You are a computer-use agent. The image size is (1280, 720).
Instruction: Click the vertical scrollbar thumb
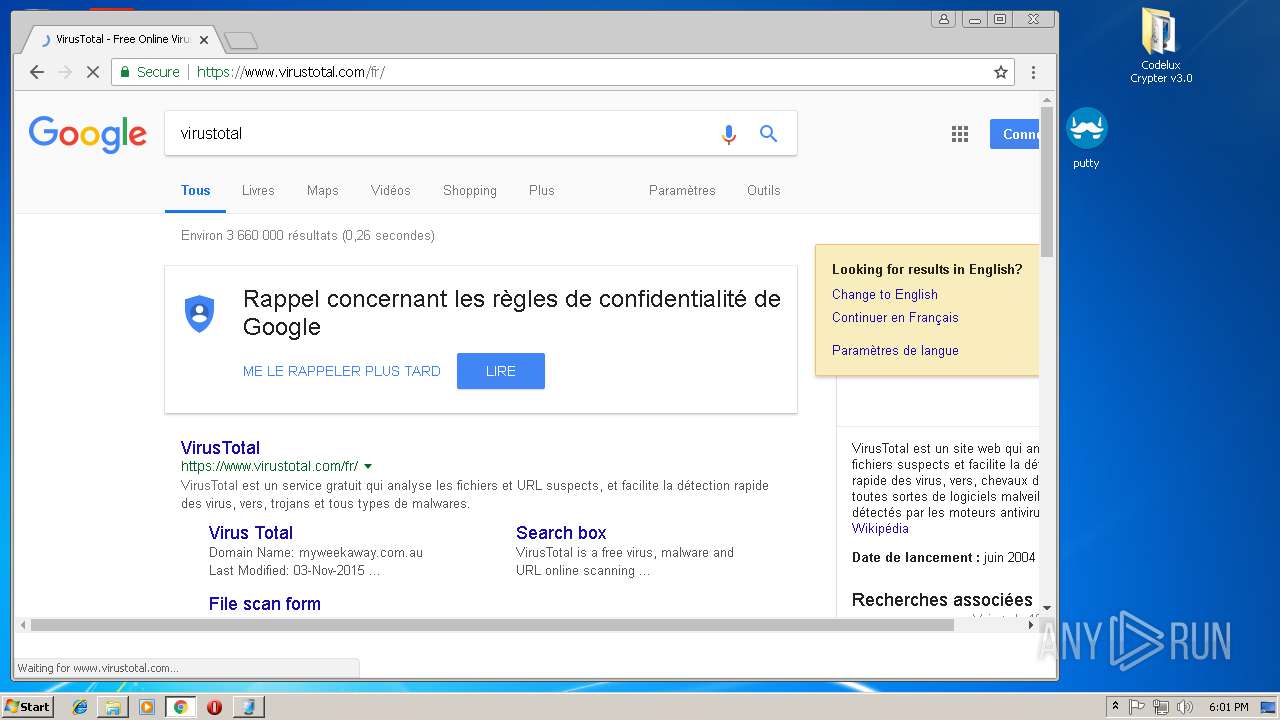click(x=1047, y=182)
